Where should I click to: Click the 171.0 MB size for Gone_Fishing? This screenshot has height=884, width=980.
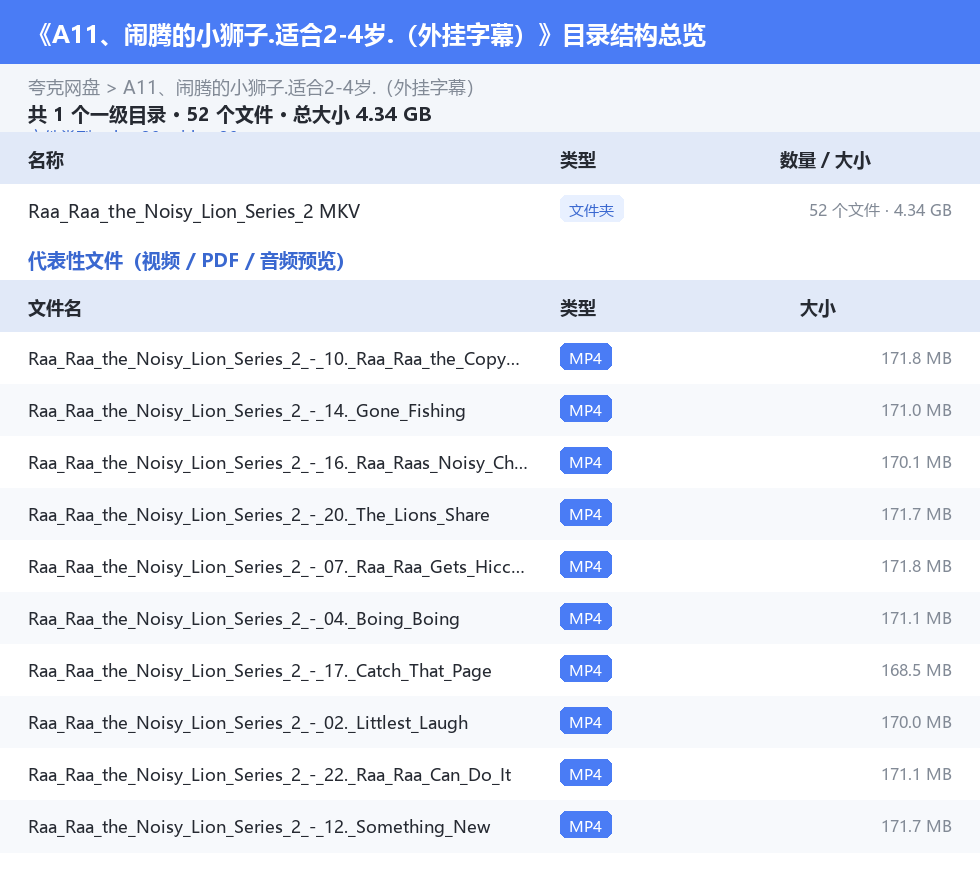pos(916,410)
